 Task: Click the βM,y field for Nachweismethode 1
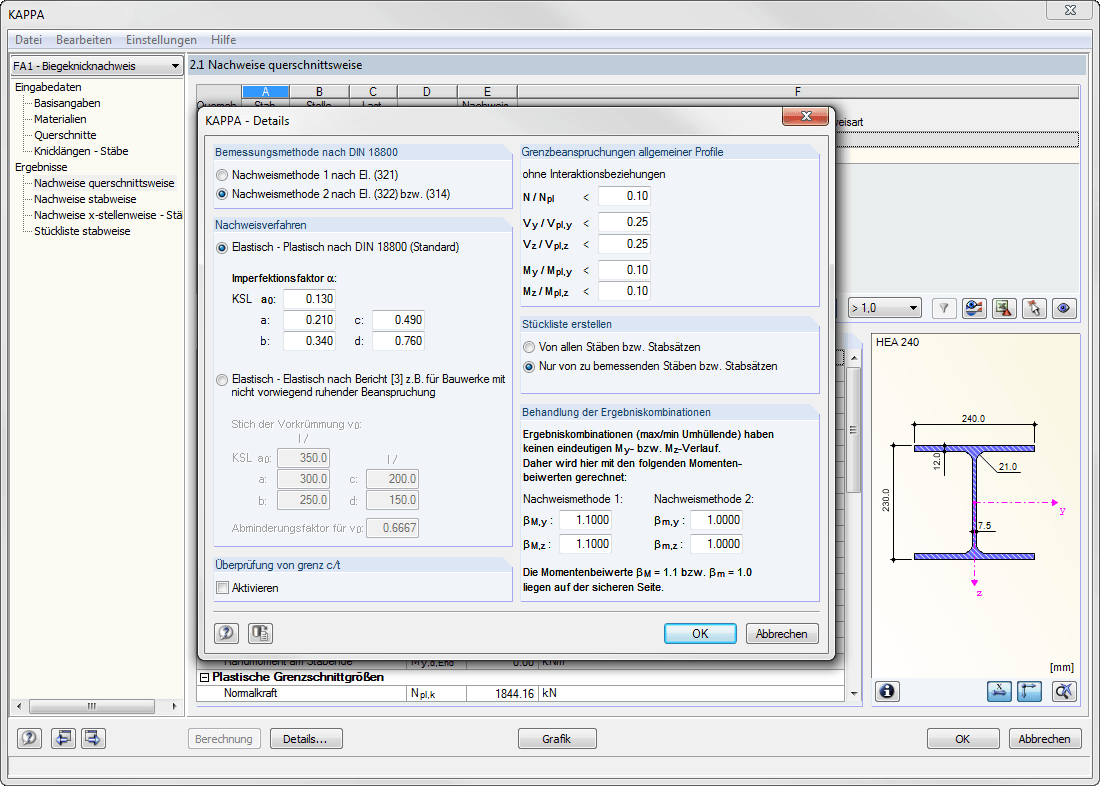point(585,520)
